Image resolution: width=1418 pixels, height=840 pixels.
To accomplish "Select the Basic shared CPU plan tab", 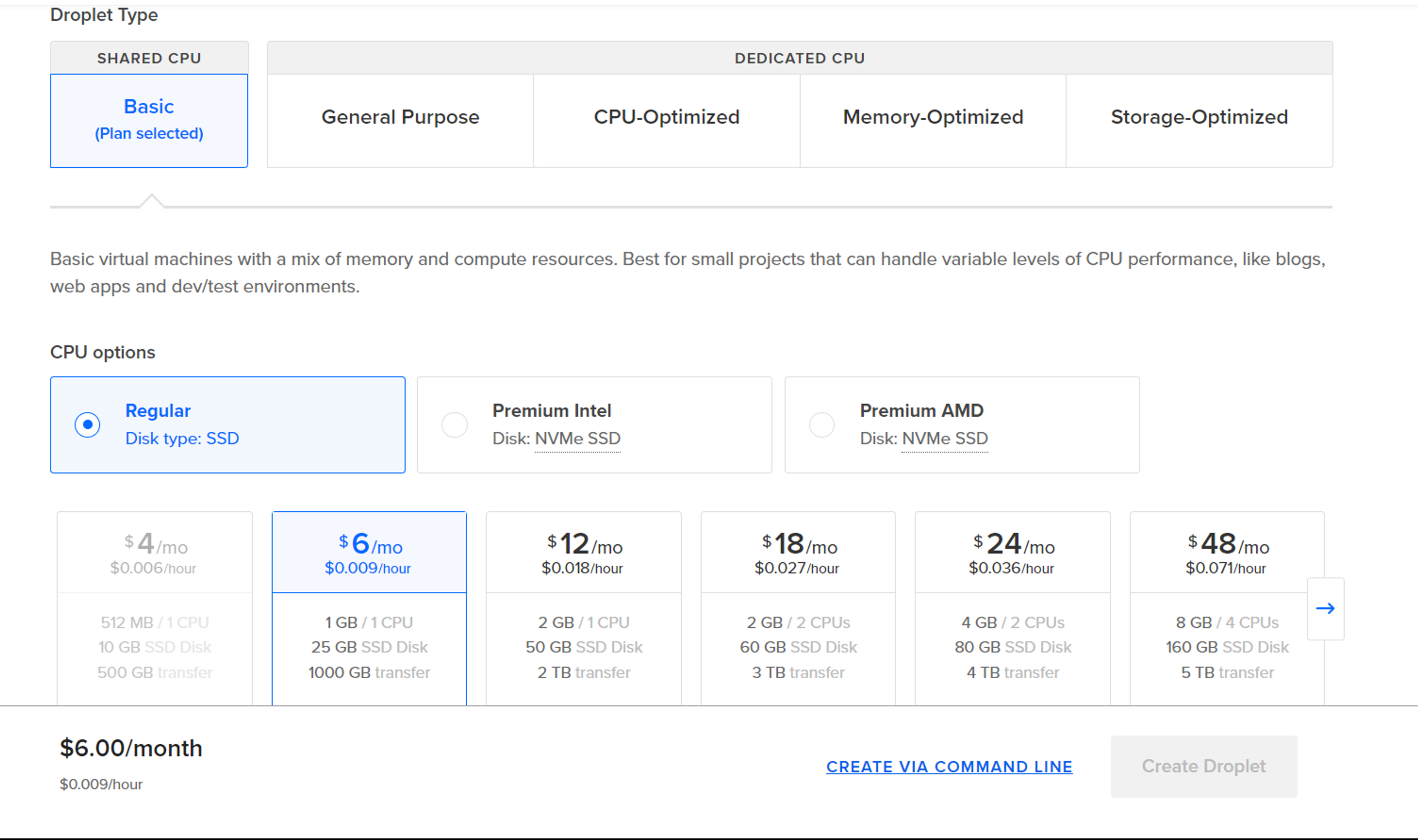I will pyautogui.click(x=149, y=120).
